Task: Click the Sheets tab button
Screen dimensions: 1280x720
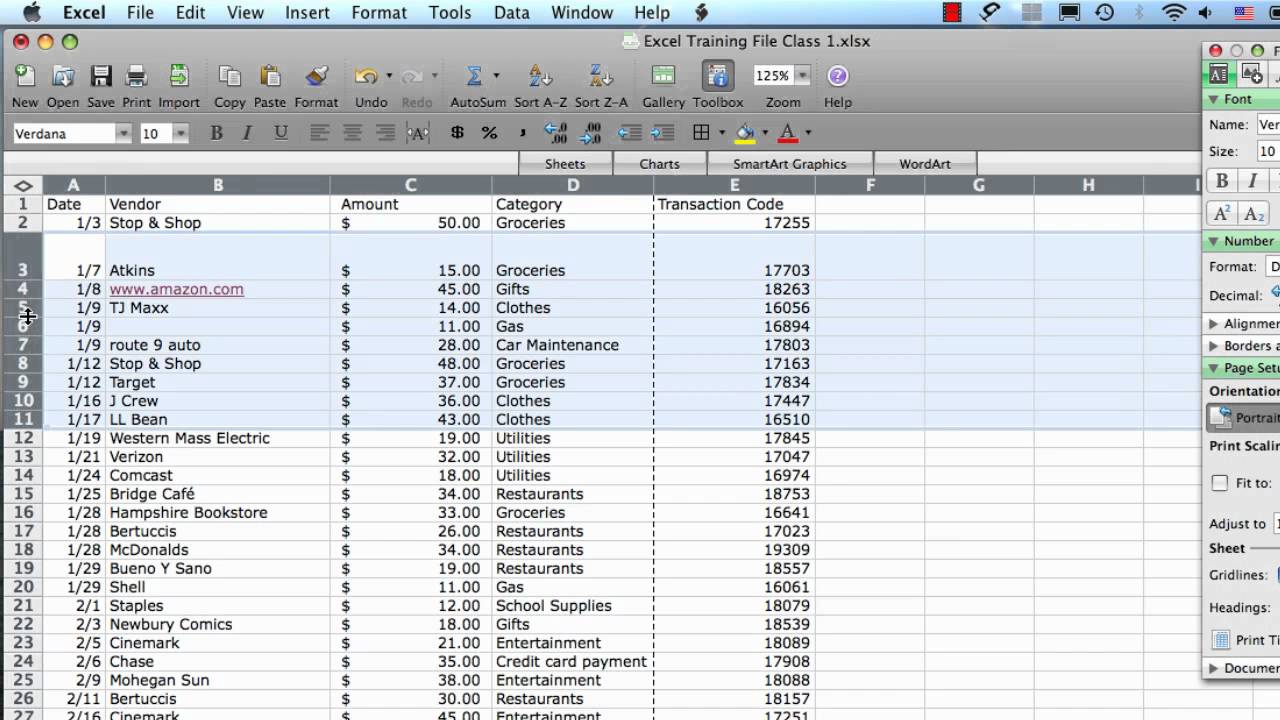Action: tap(565, 164)
